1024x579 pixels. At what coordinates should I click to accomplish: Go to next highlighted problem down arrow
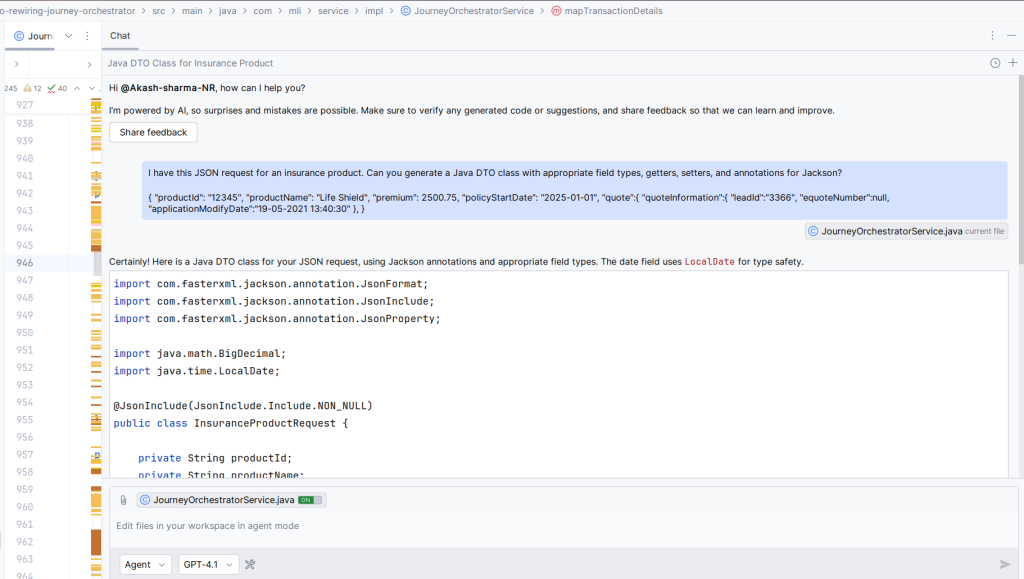91,88
